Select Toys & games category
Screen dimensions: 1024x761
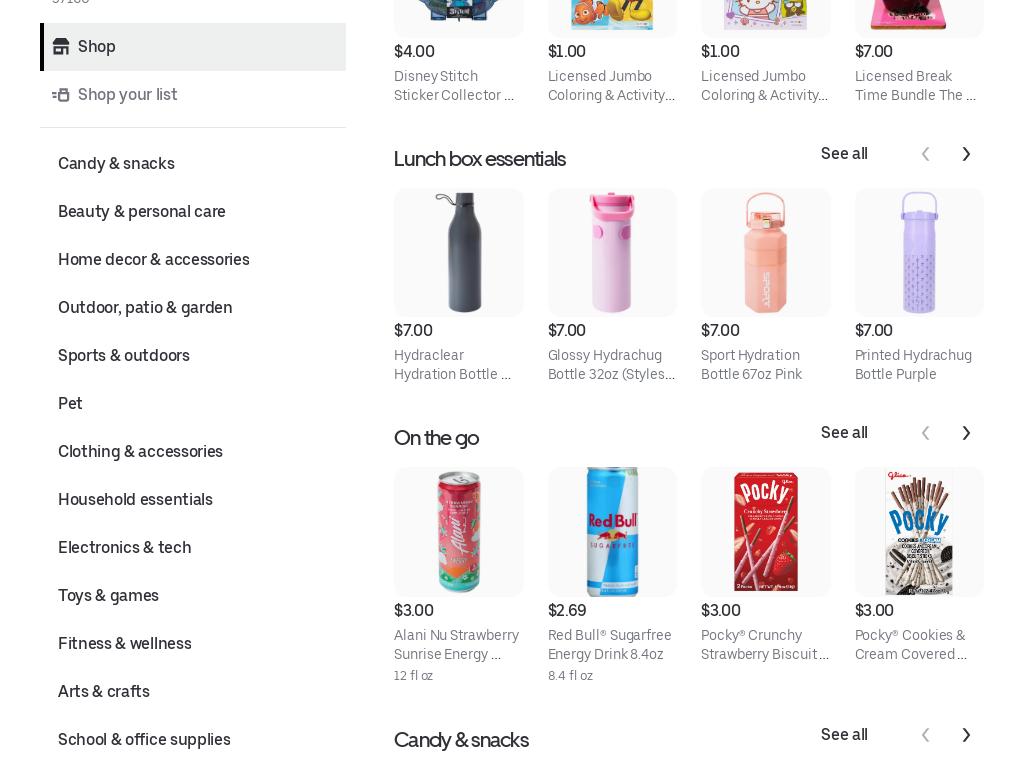pyautogui.click(x=108, y=596)
